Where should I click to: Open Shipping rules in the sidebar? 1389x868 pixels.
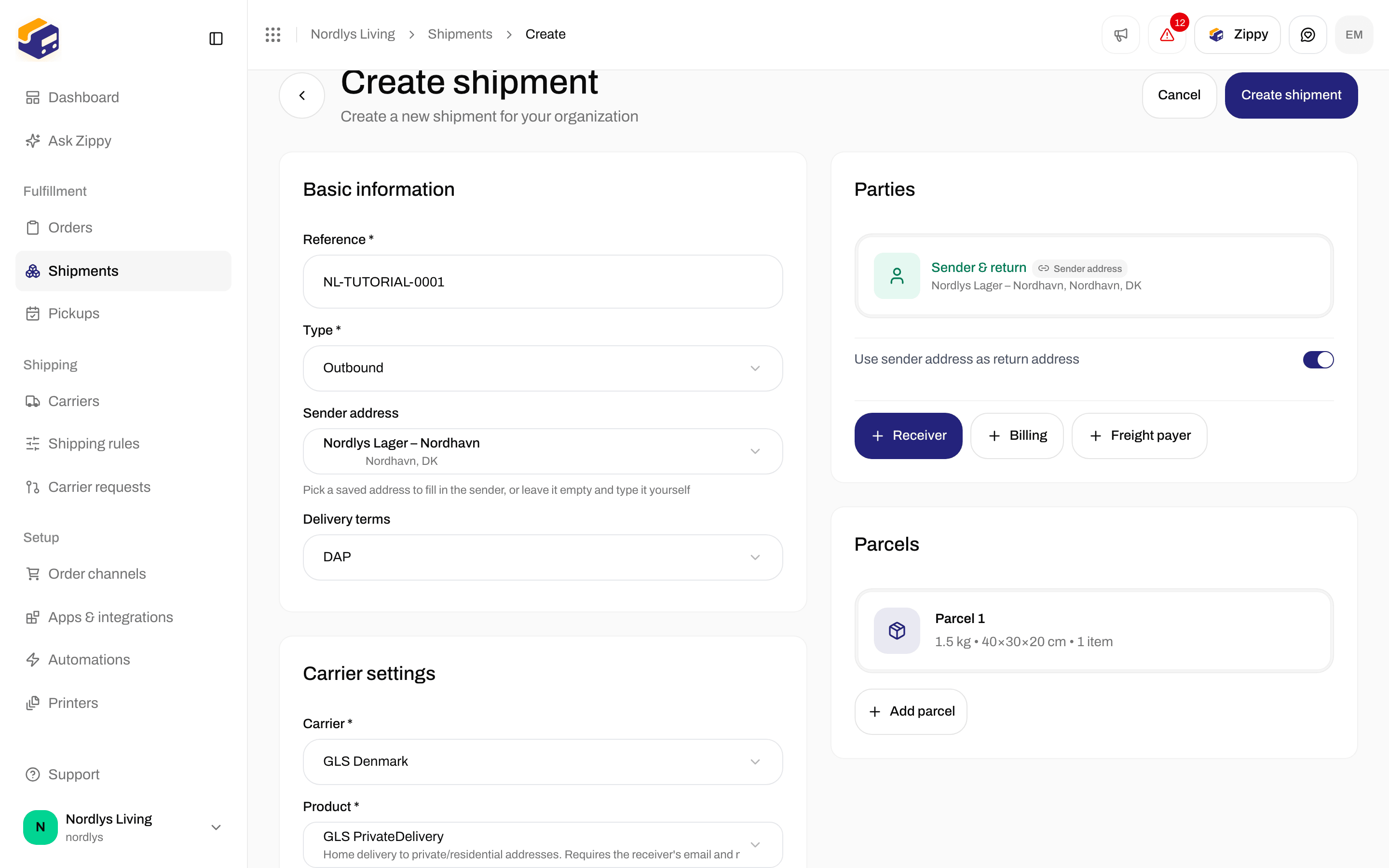[123, 444]
